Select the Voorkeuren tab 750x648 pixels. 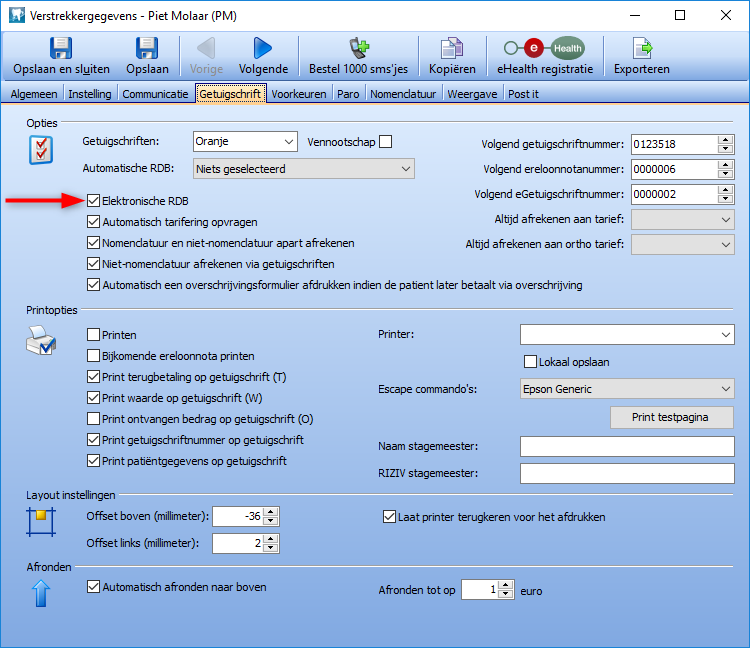(299, 94)
